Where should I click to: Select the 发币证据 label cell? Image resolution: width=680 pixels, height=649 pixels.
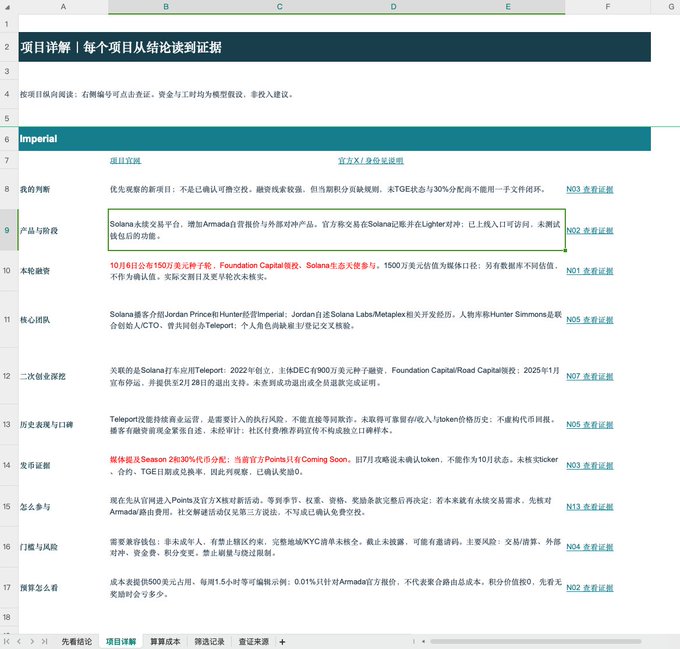tap(63, 466)
